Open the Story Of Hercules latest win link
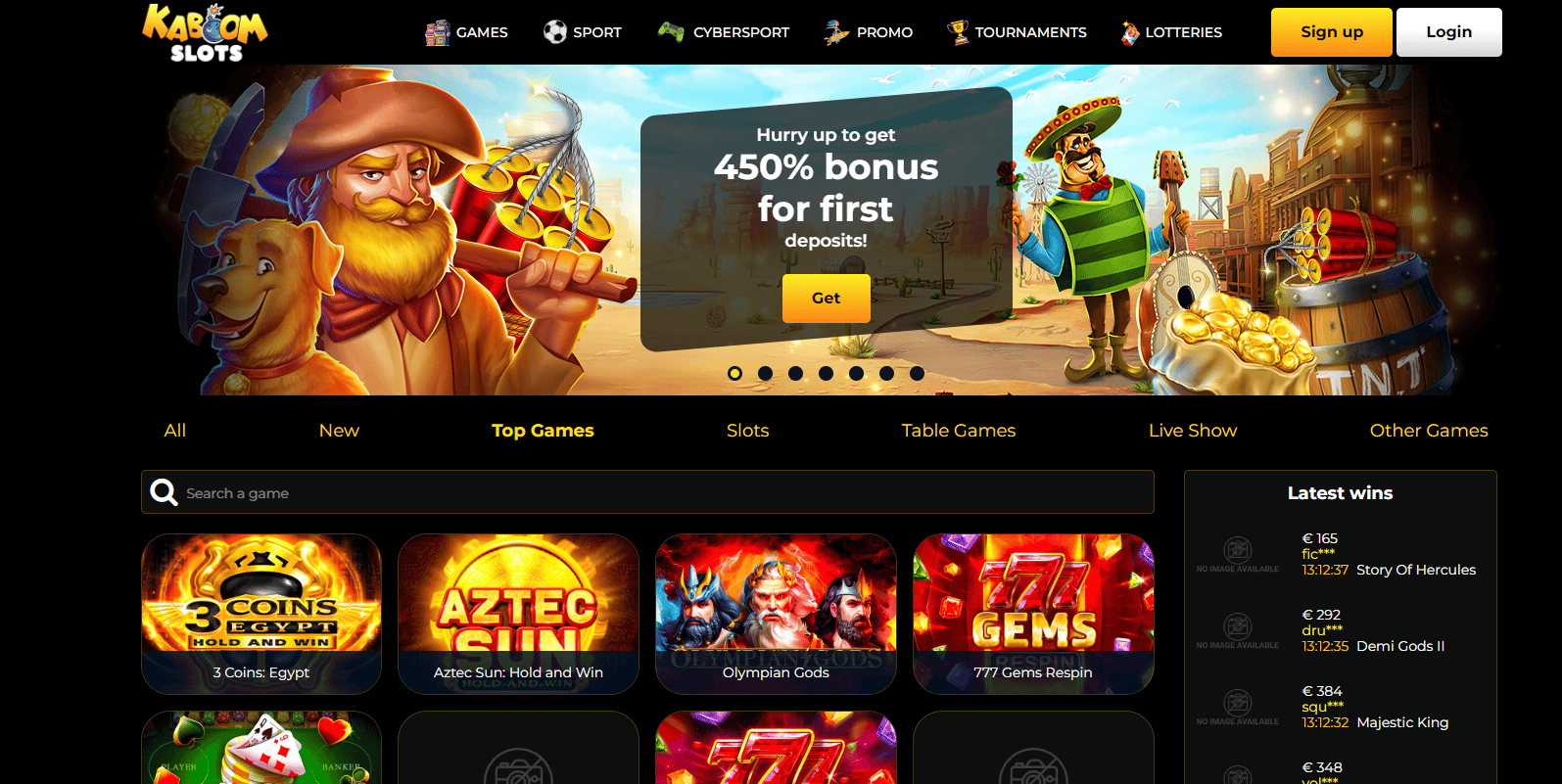Image resolution: width=1562 pixels, height=784 pixels. click(x=1416, y=570)
